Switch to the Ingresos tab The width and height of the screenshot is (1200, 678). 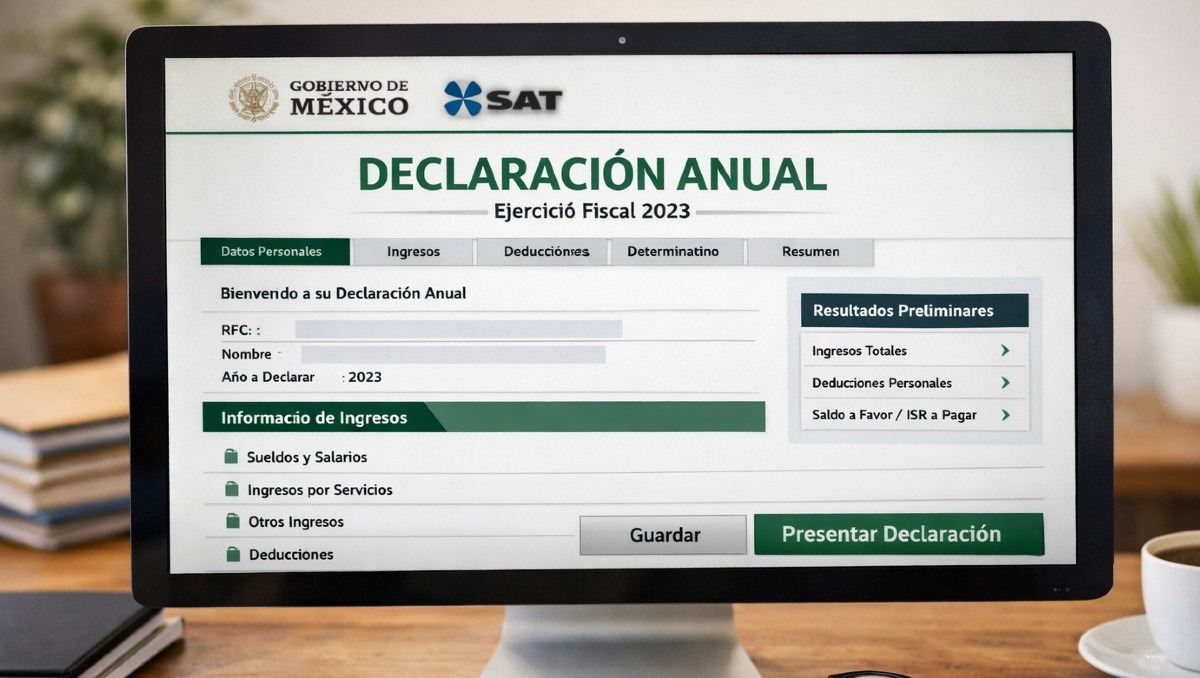pyautogui.click(x=413, y=251)
